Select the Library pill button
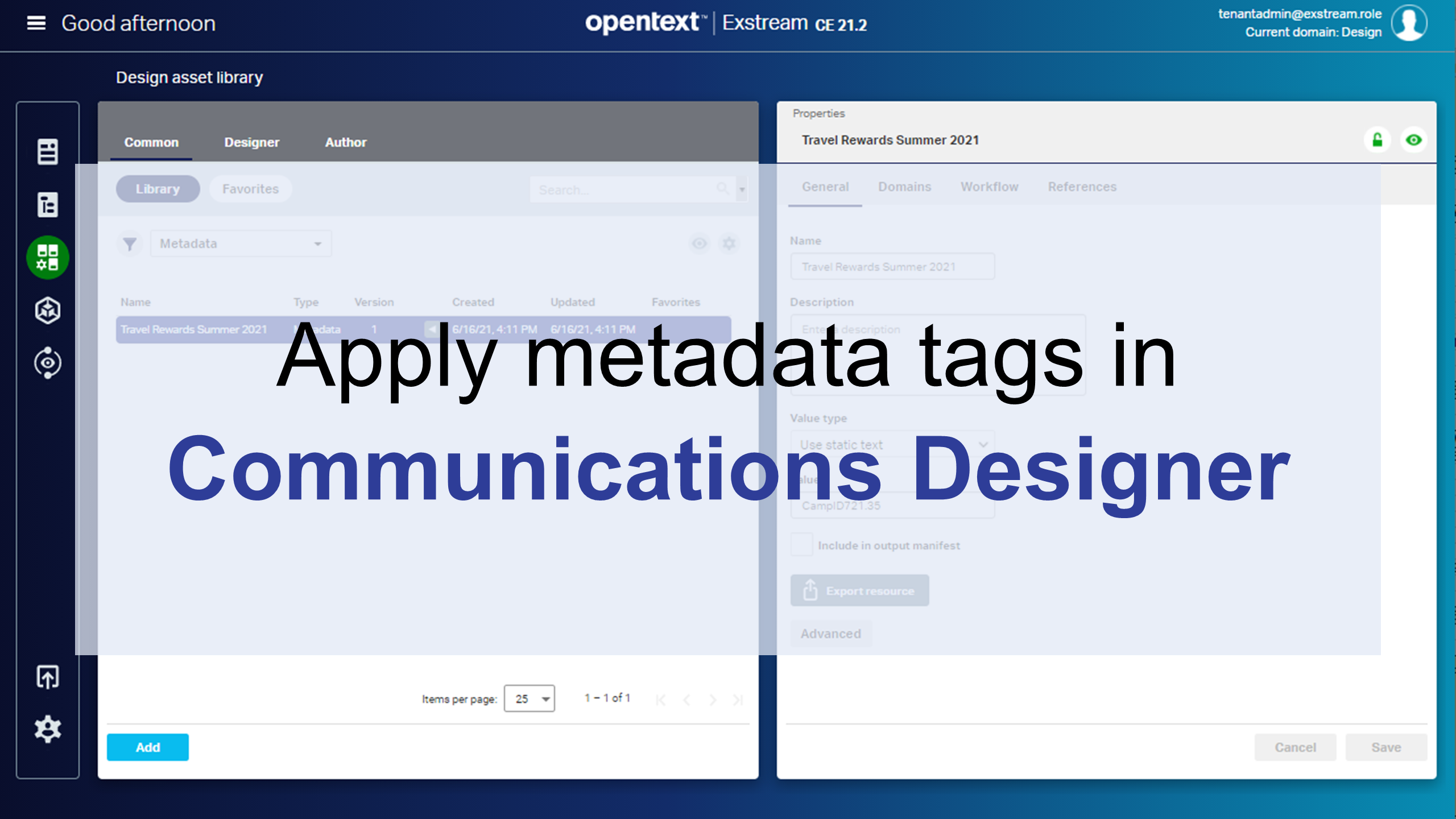Viewport: 1456px width, 819px height. point(158,189)
